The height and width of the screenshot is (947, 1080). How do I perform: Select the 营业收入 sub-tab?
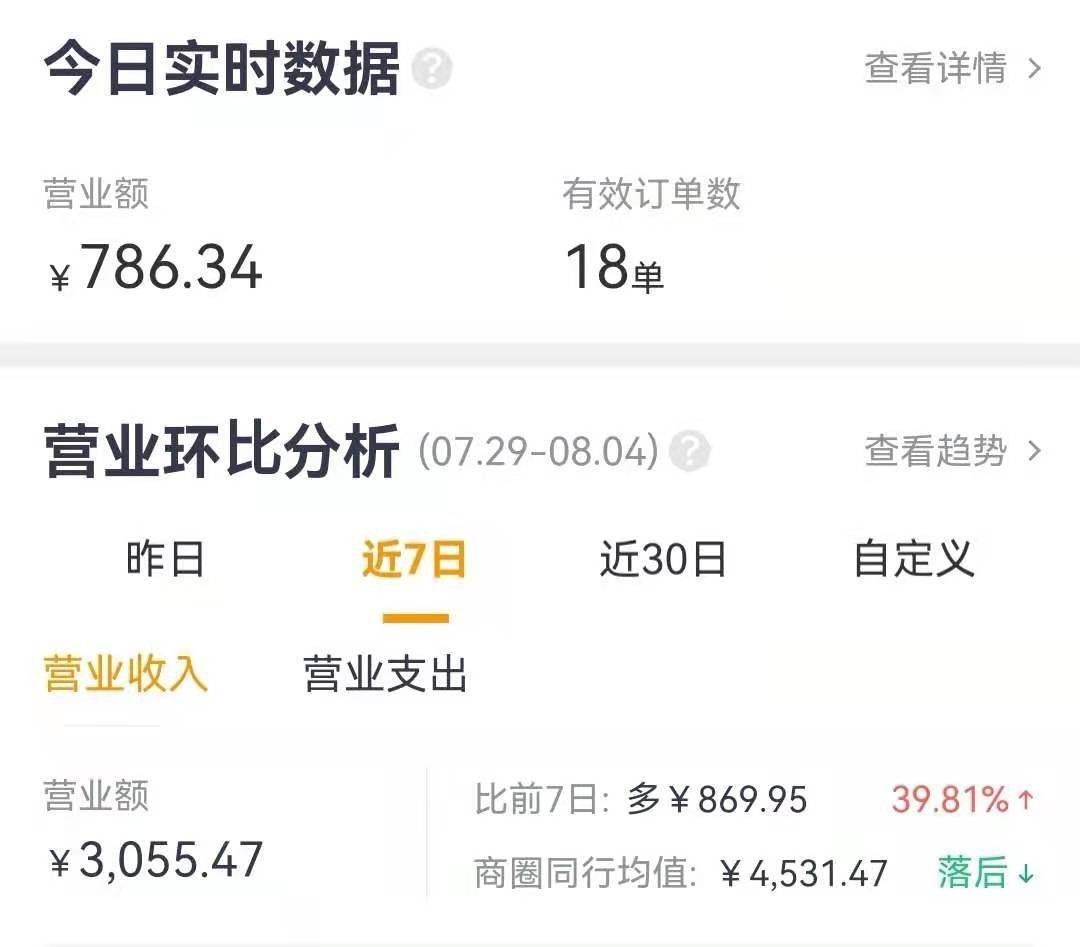[x=126, y=674]
